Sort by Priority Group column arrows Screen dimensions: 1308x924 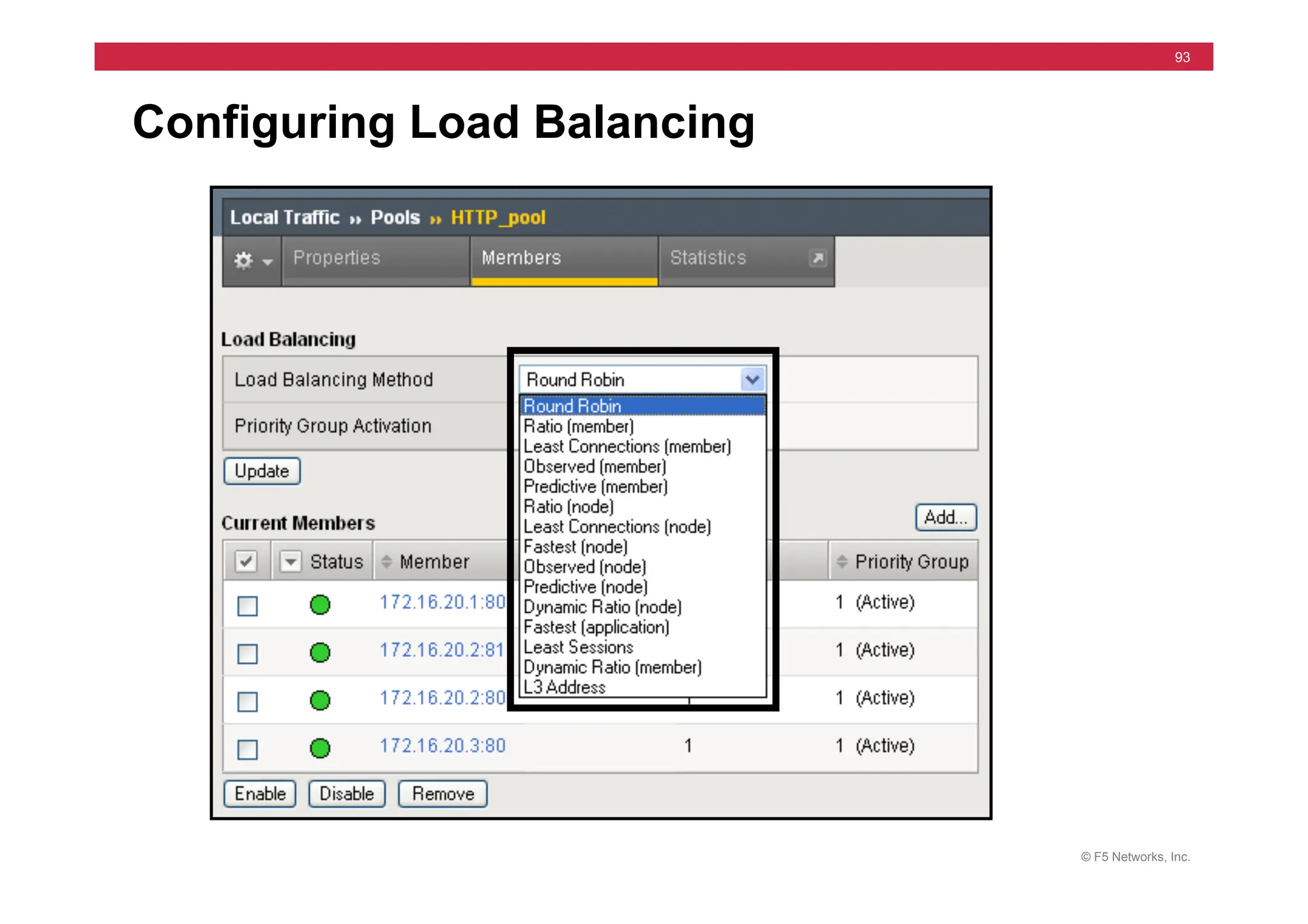842,561
